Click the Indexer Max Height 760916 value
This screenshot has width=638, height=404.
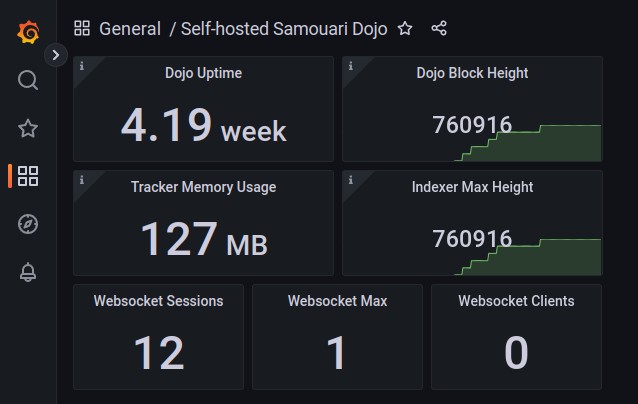click(472, 238)
